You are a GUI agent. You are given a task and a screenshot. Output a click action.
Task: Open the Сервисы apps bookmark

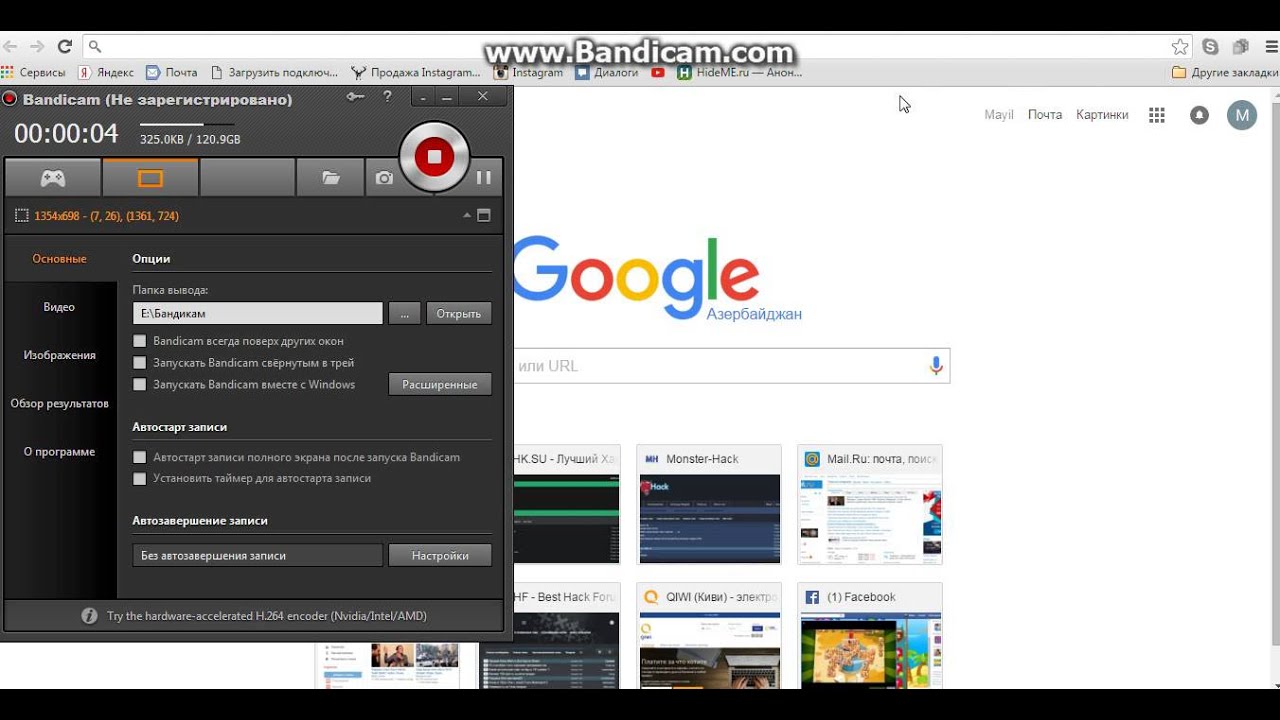(x=34, y=72)
